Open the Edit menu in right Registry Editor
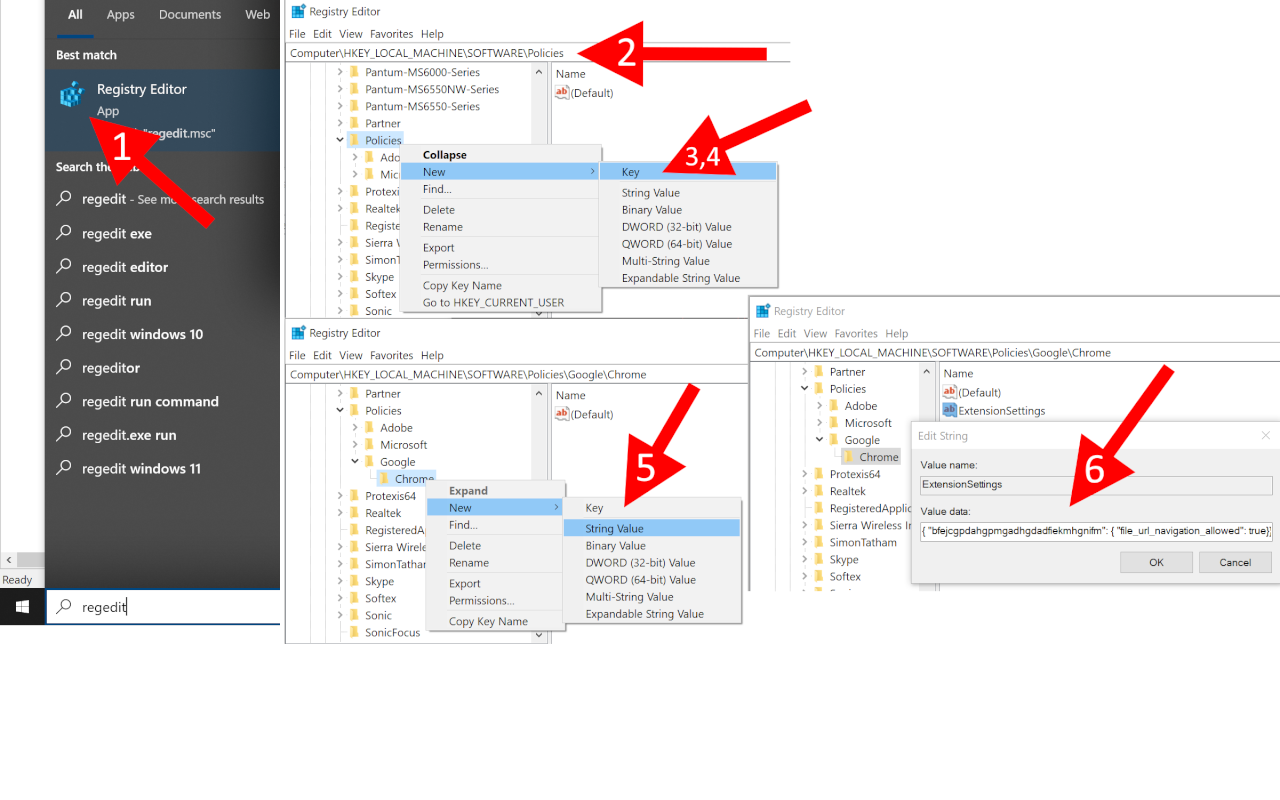 point(787,333)
